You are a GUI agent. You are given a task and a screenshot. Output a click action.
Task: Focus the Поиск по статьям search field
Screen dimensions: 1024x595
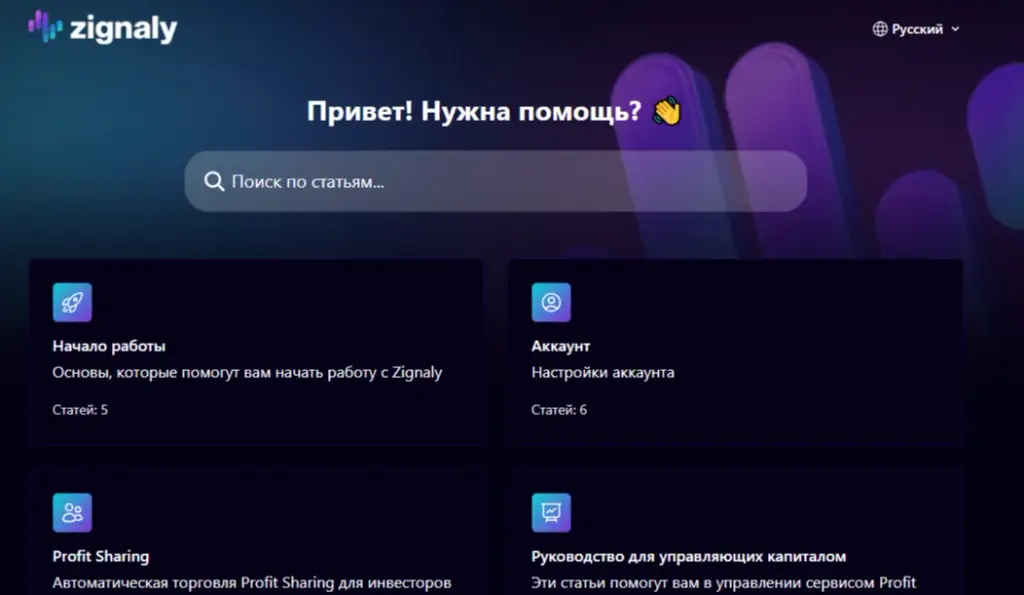pos(496,182)
